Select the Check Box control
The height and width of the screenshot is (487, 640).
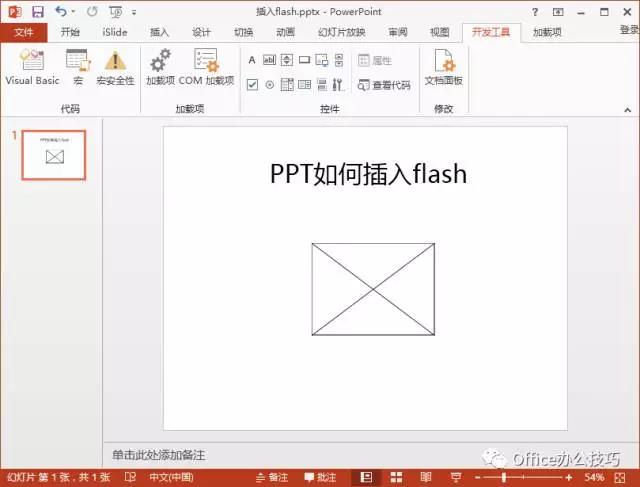pos(252,85)
